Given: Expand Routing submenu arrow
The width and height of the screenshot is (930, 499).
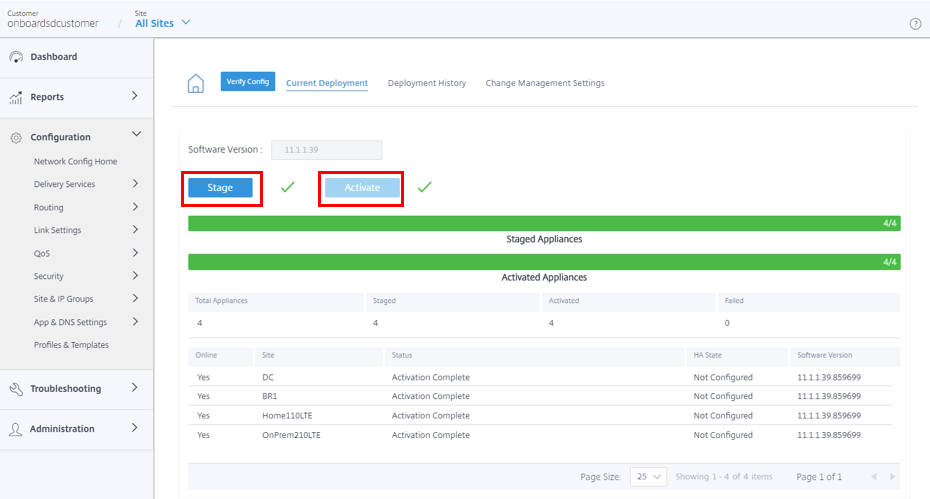Looking at the screenshot, I should (x=135, y=206).
